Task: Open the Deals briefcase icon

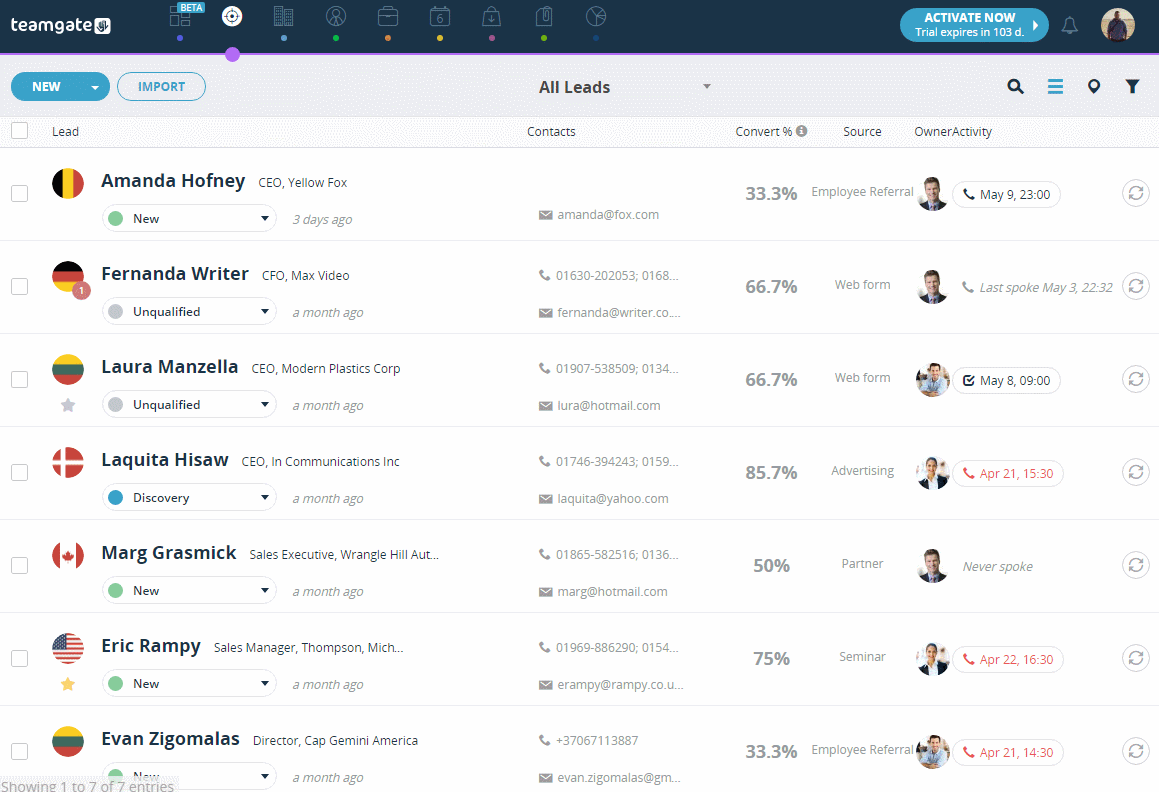Action: (388, 16)
